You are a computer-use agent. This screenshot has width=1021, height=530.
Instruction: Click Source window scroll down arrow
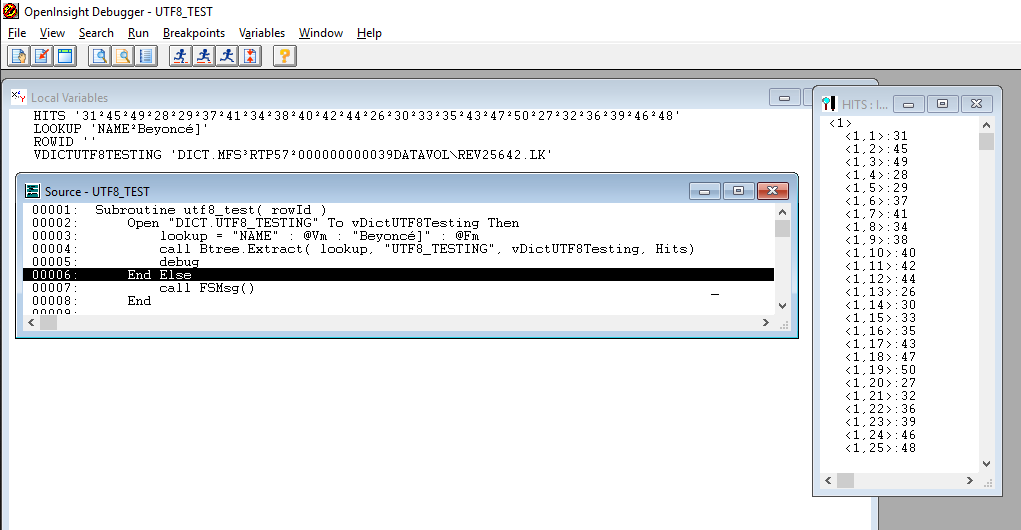(x=783, y=305)
